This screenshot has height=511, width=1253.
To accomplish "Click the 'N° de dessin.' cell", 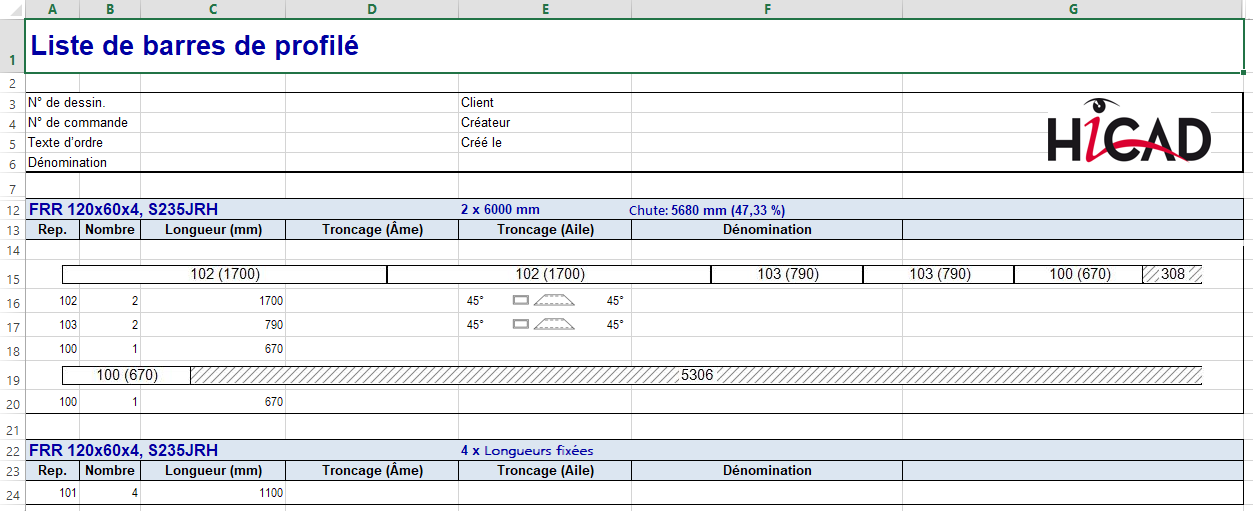I will [x=67, y=103].
